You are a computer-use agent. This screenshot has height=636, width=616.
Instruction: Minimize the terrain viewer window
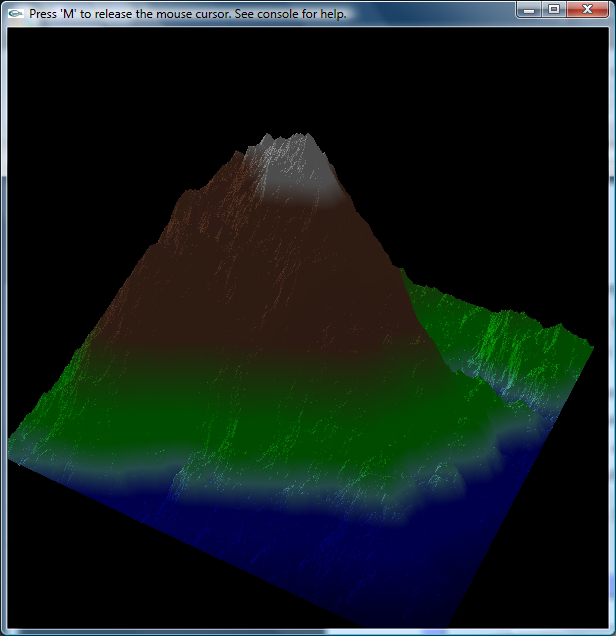coord(528,9)
